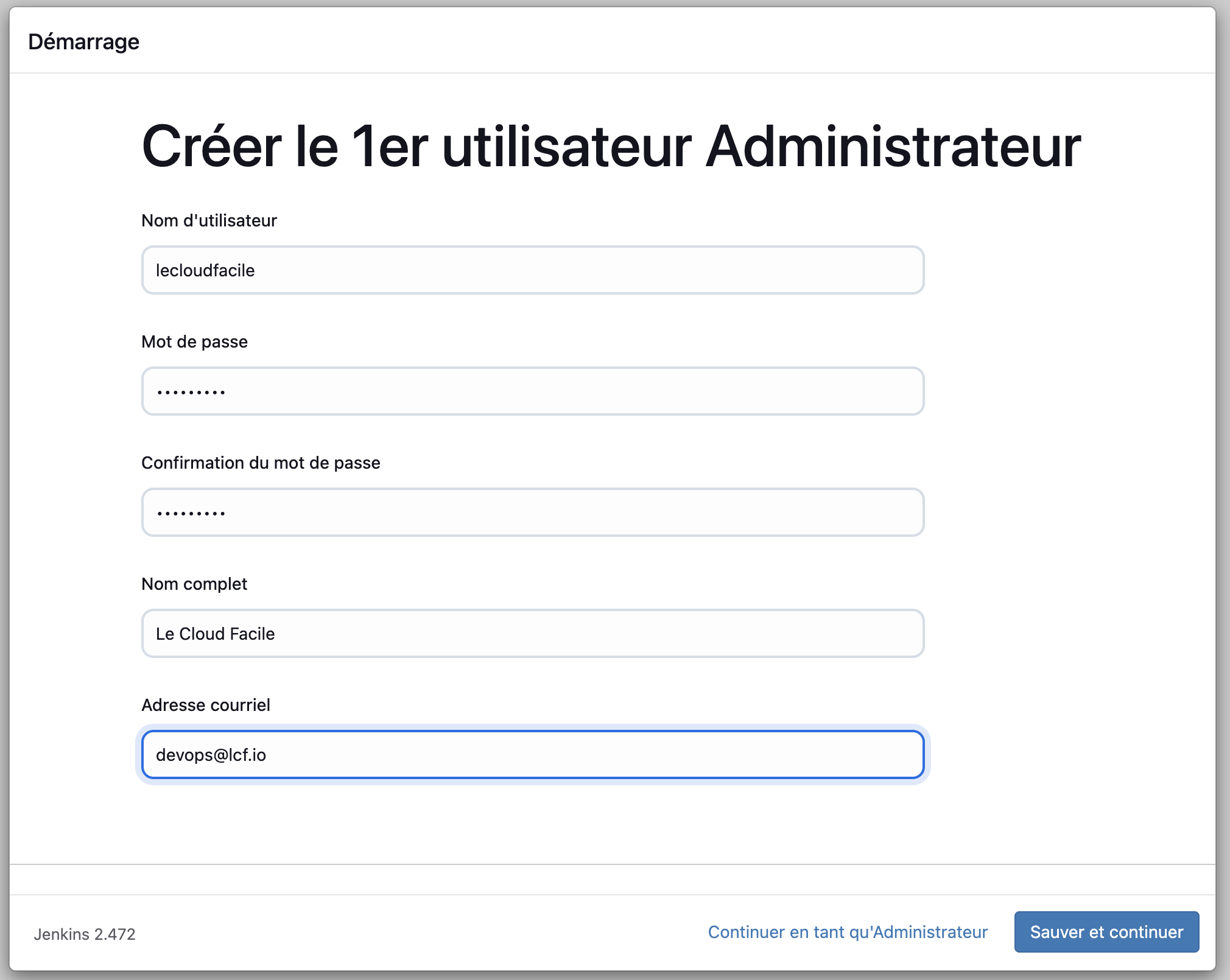Click the Adresse courriel input field
The image size is (1230, 980).
coord(532,755)
